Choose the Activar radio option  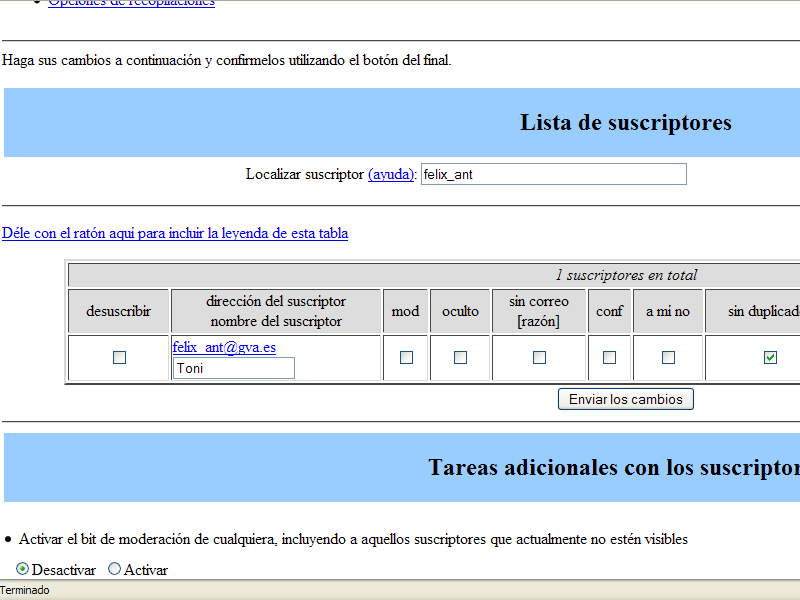click(x=114, y=569)
